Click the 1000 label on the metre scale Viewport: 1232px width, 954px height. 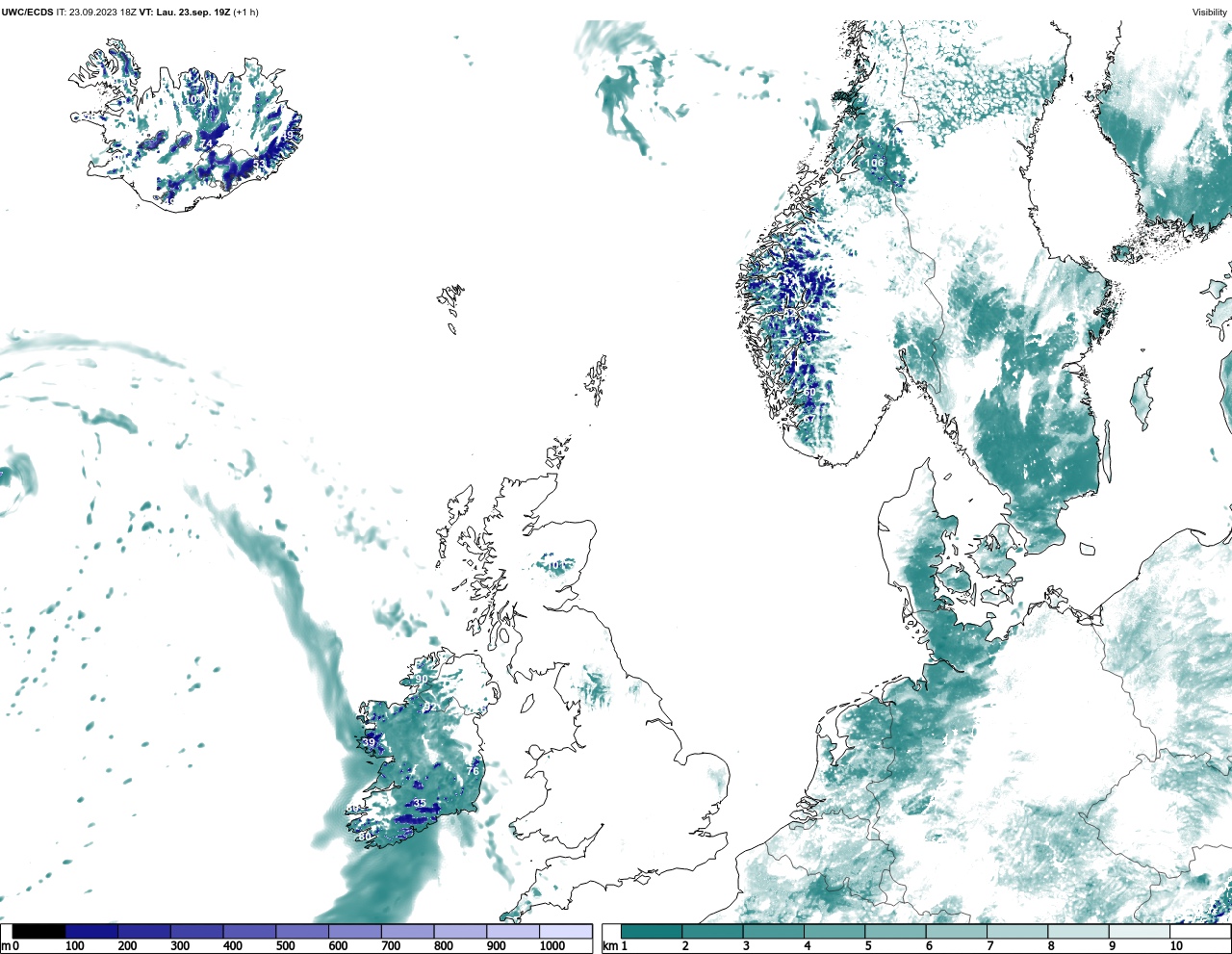552,946
